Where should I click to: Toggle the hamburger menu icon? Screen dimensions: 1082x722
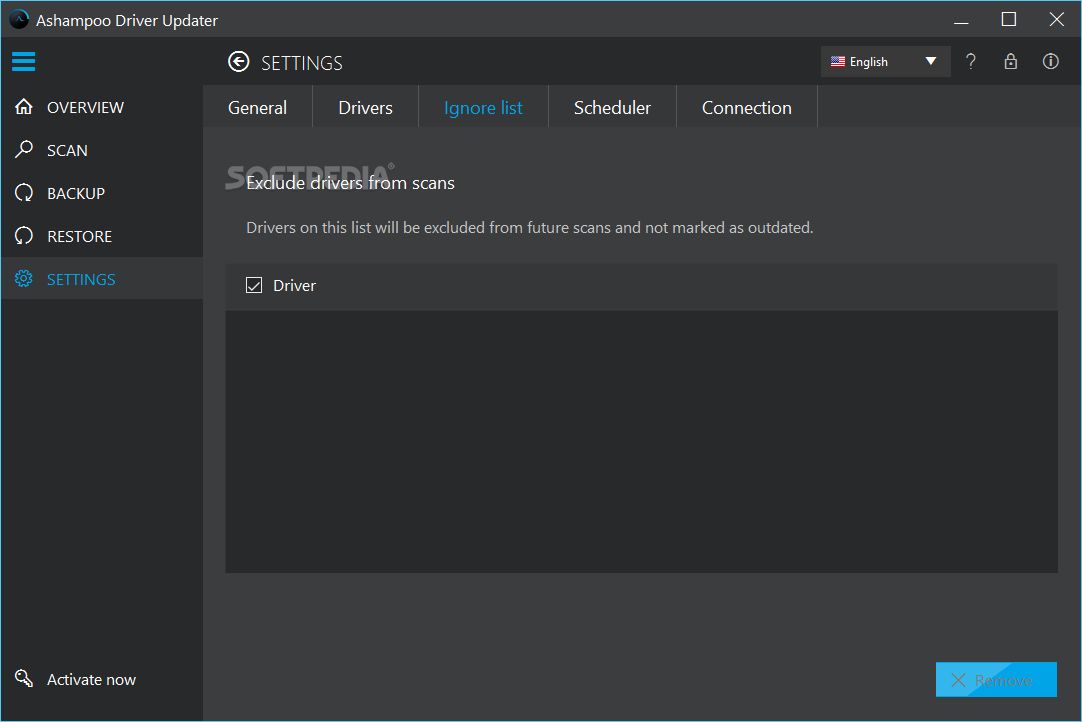tap(23, 61)
